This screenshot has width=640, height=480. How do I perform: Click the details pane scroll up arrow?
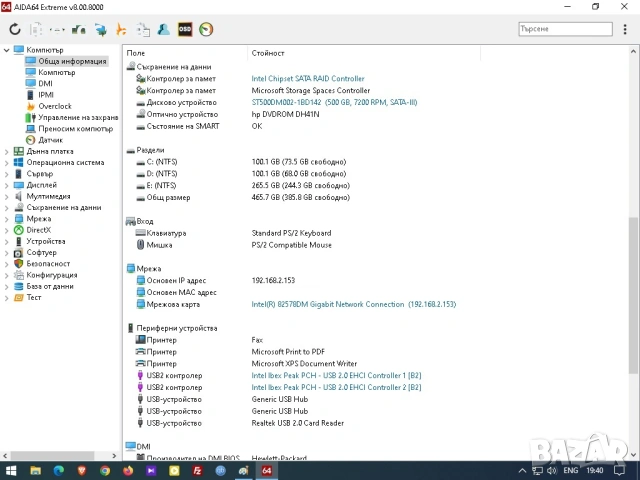(633, 51)
